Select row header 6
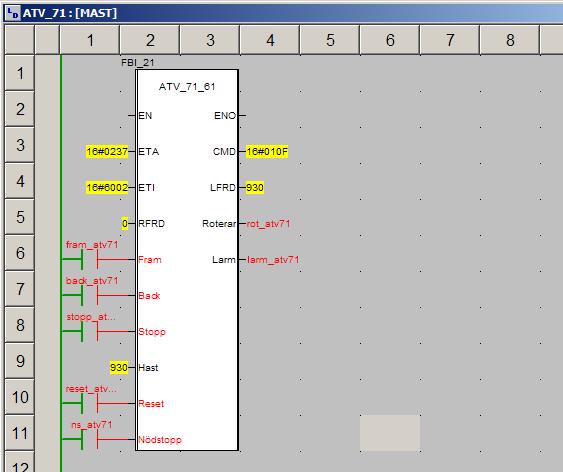563x472 pixels. [20, 253]
